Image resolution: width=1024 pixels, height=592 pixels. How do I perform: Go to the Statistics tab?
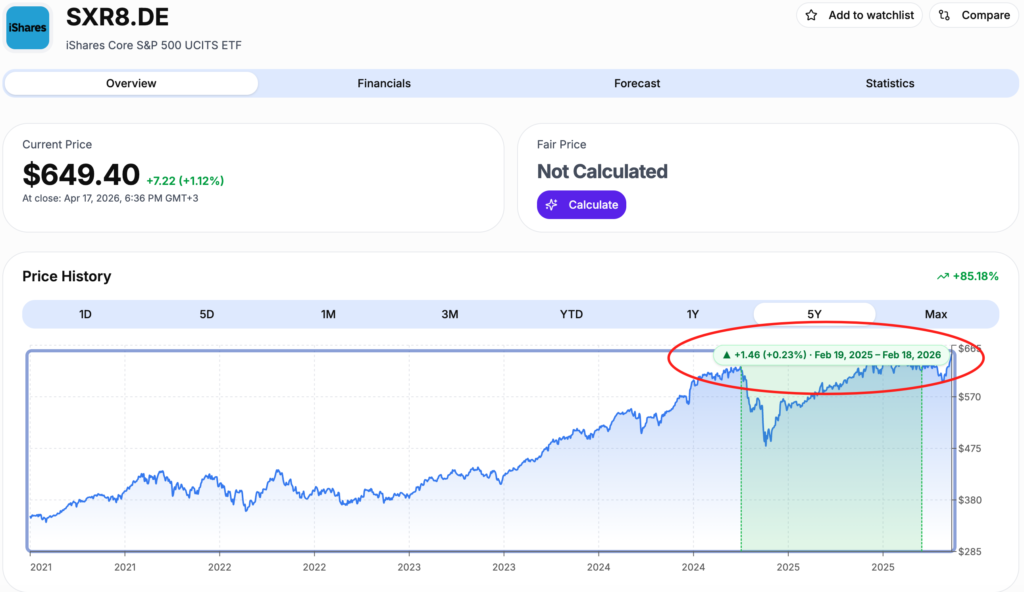(890, 83)
